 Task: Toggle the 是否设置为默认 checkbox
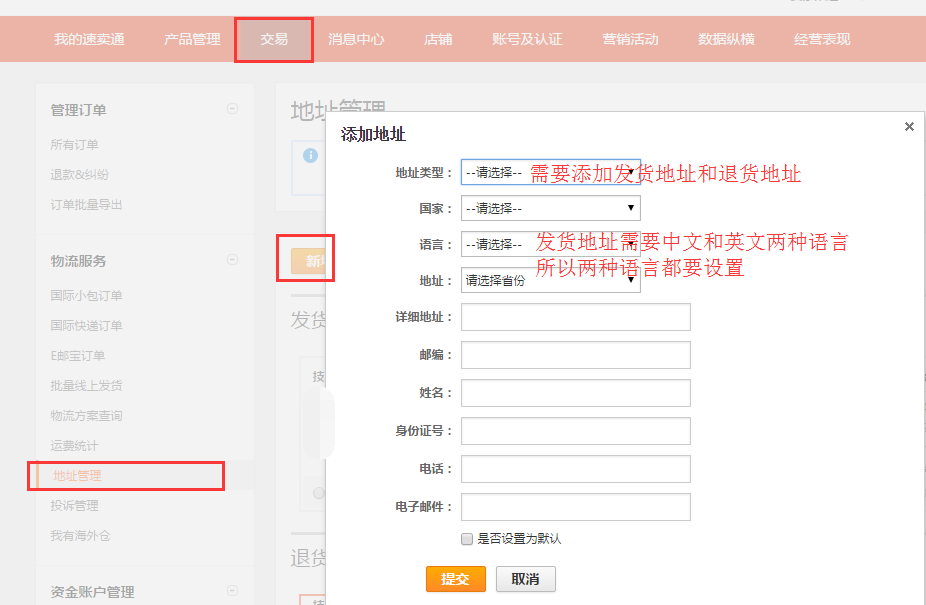(467, 539)
